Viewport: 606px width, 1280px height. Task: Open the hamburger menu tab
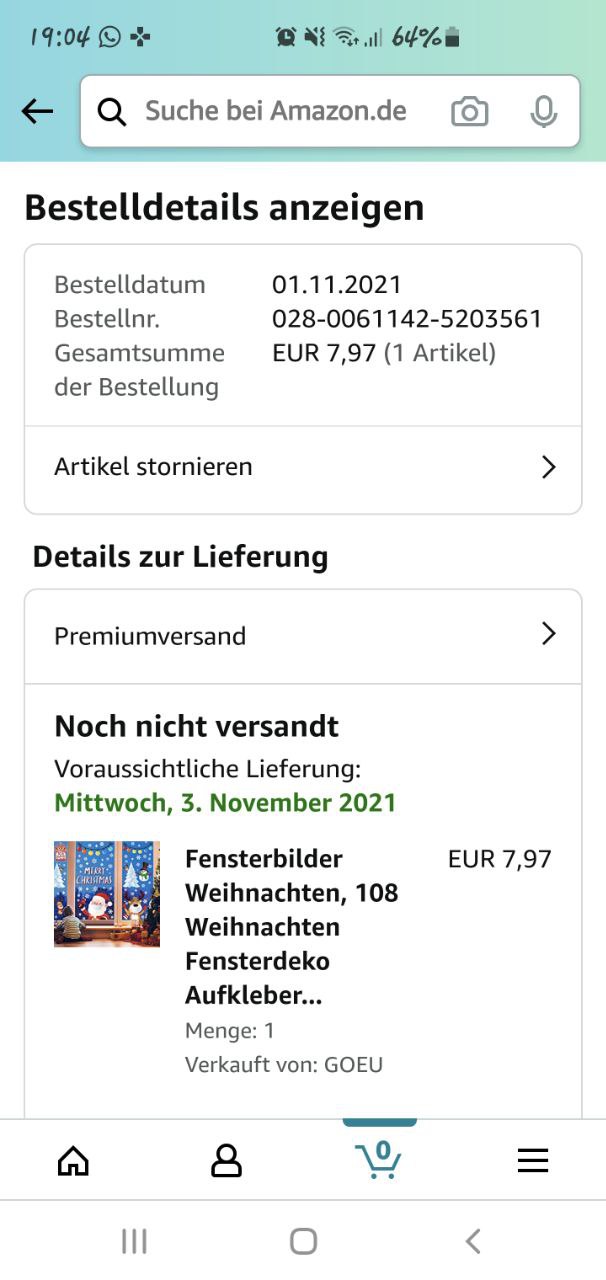point(532,1160)
